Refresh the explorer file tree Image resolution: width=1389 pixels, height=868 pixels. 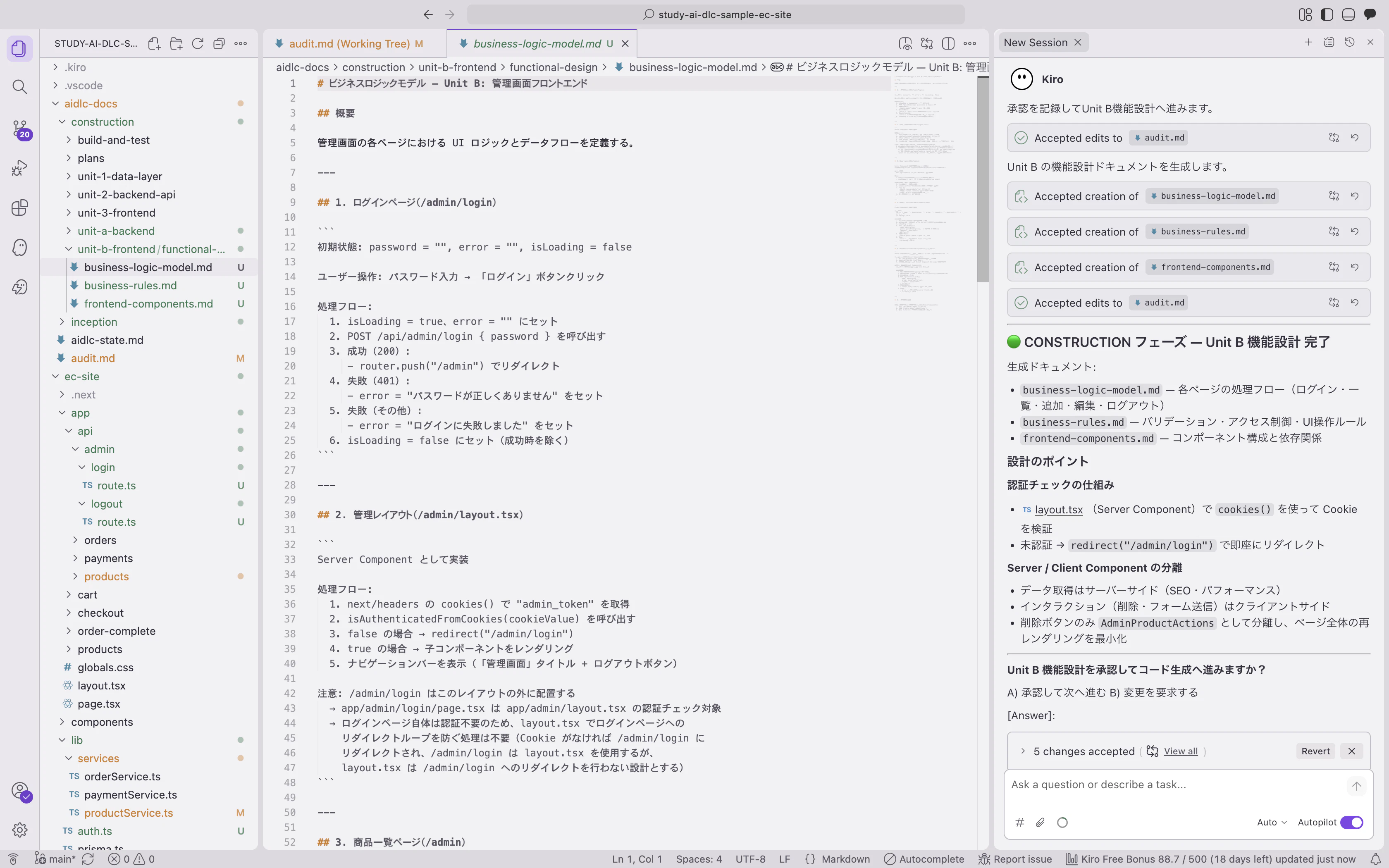coord(198,44)
